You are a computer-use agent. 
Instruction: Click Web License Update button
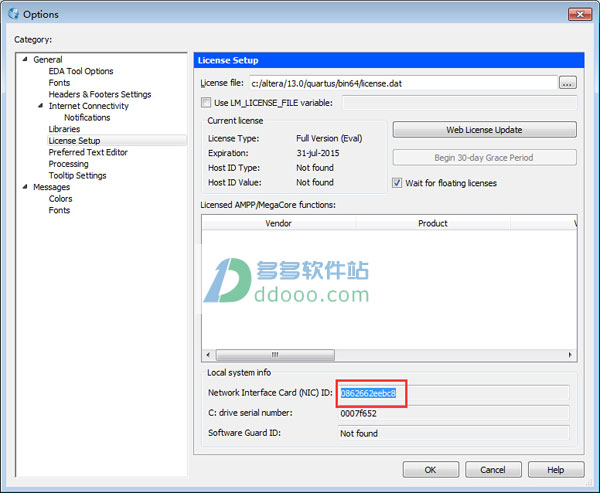(484, 130)
